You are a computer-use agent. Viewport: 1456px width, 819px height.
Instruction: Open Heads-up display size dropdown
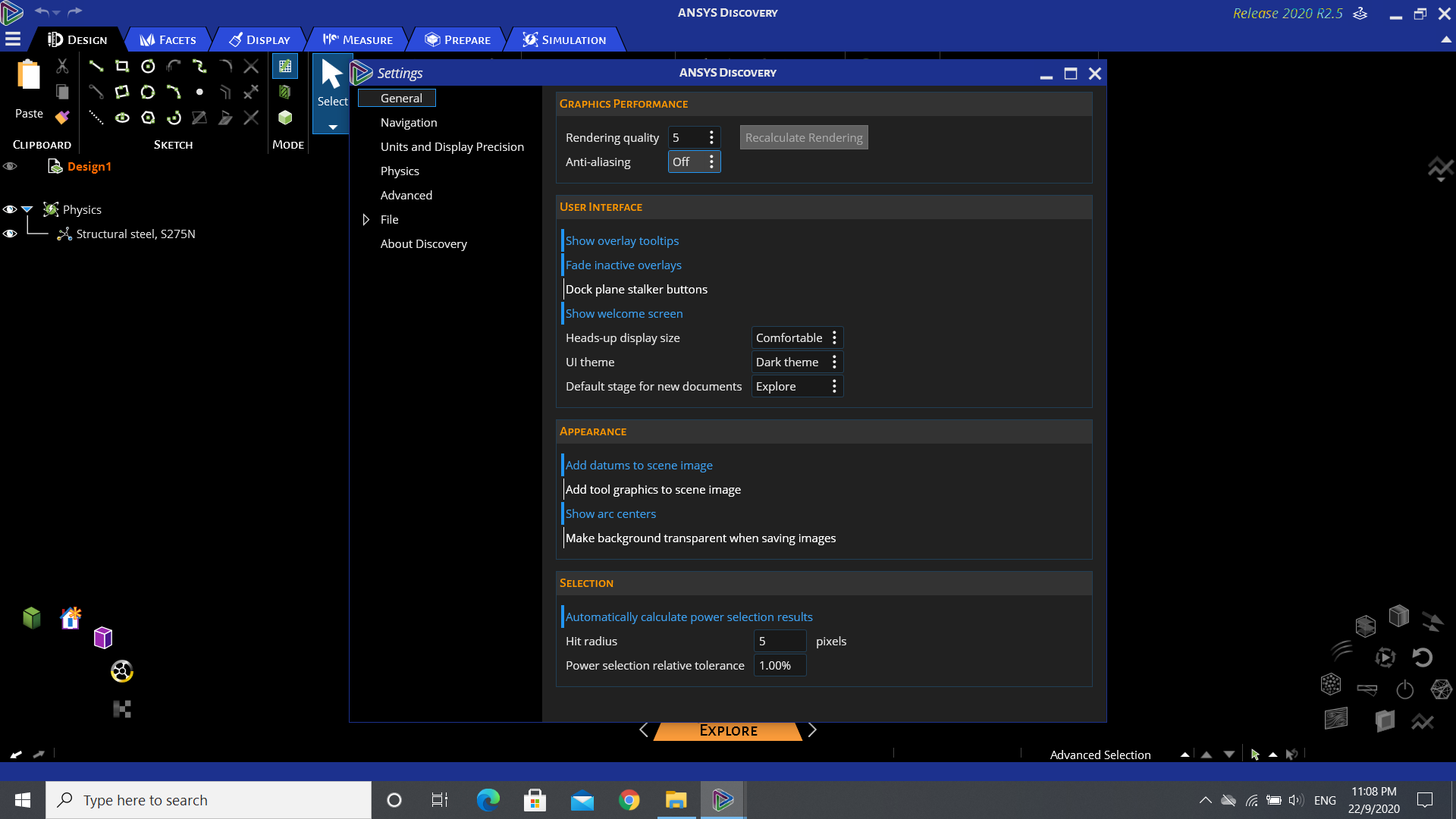point(797,337)
